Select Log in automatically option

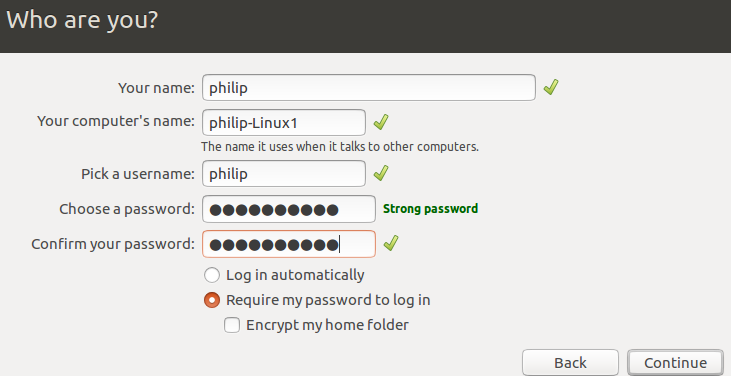(212, 275)
